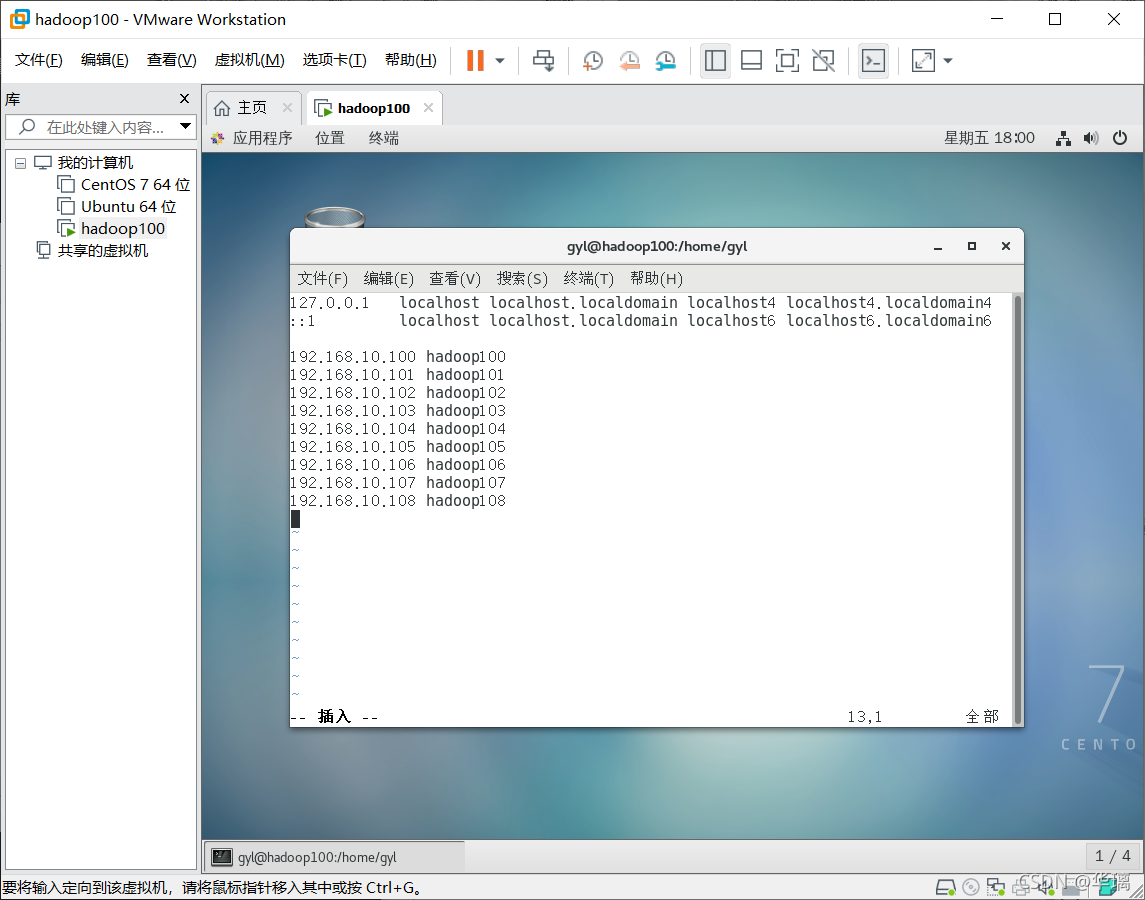Click the hard disk status icon in VMware status bar
This screenshot has height=900, width=1145.
point(946,888)
